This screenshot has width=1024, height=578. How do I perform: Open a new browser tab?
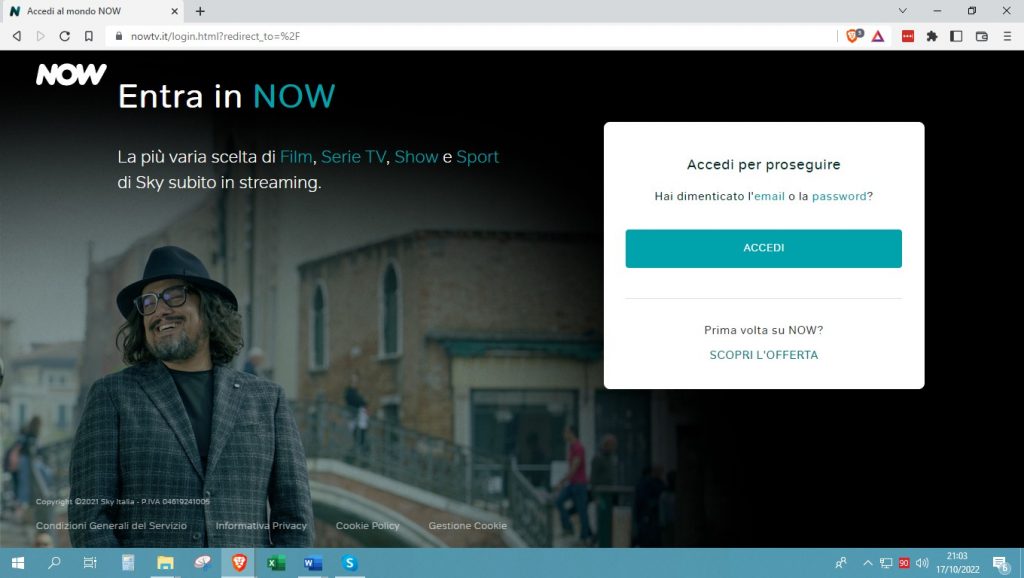point(200,11)
